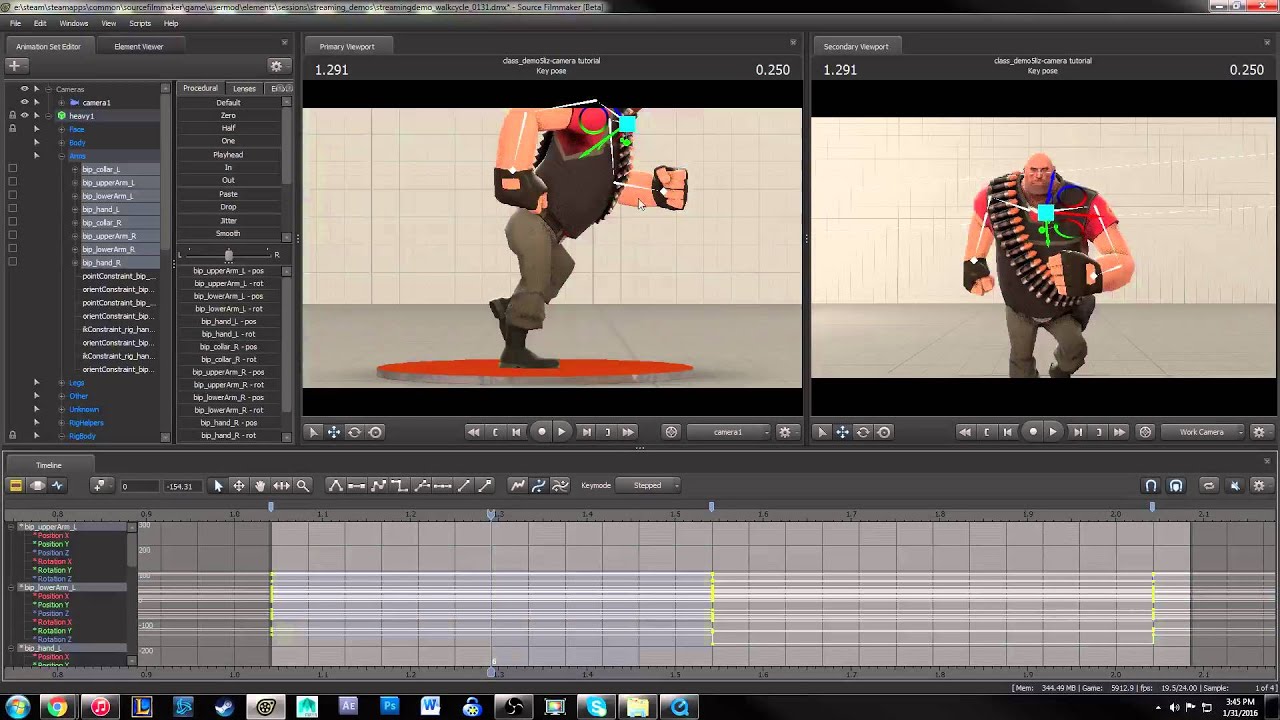Select the secondary viewport rotate manipulator
The height and width of the screenshot is (720, 1280).
click(863, 432)
